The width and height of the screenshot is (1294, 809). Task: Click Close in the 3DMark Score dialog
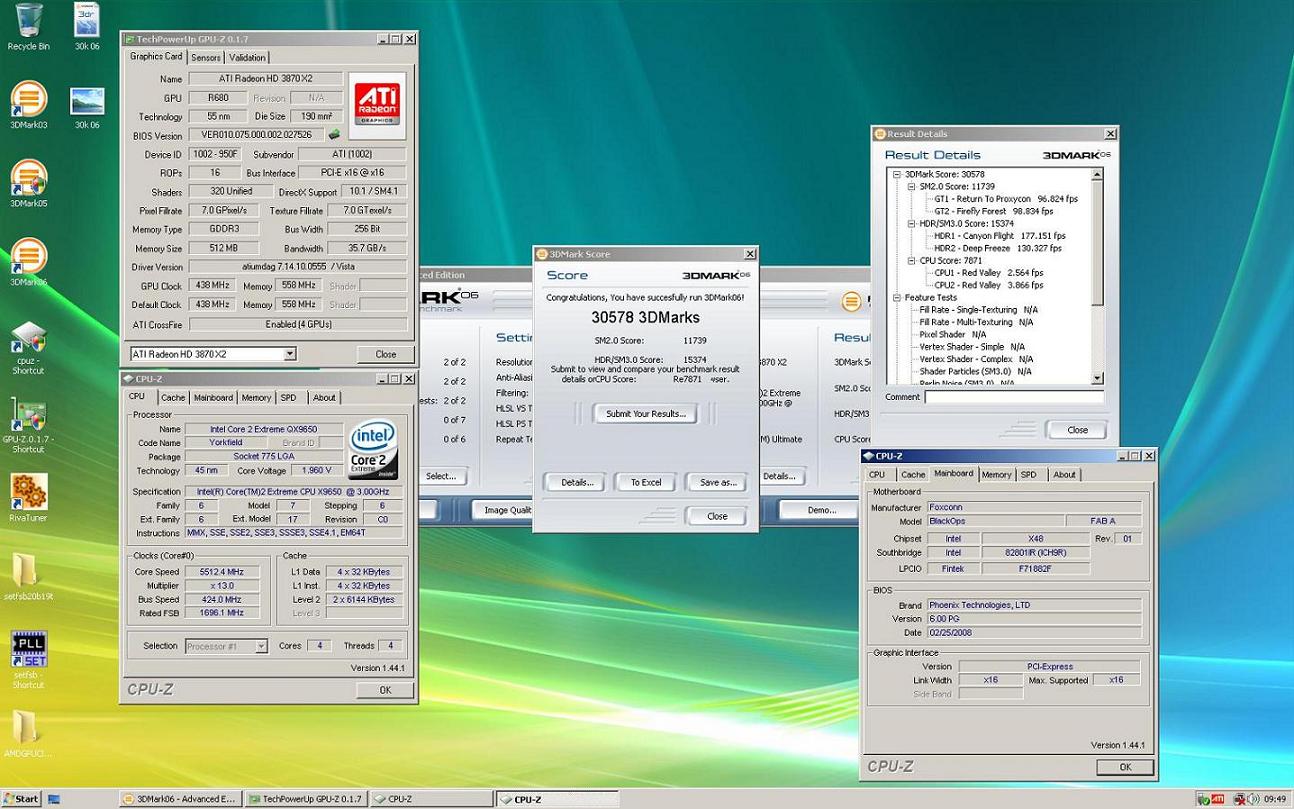point(717,516)
